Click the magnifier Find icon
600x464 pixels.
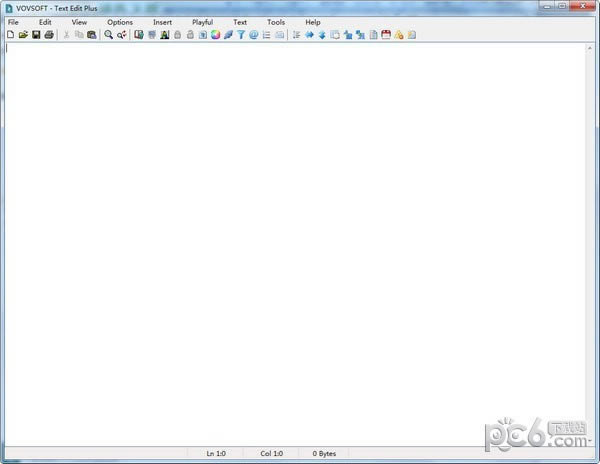(x=109, y=35)
